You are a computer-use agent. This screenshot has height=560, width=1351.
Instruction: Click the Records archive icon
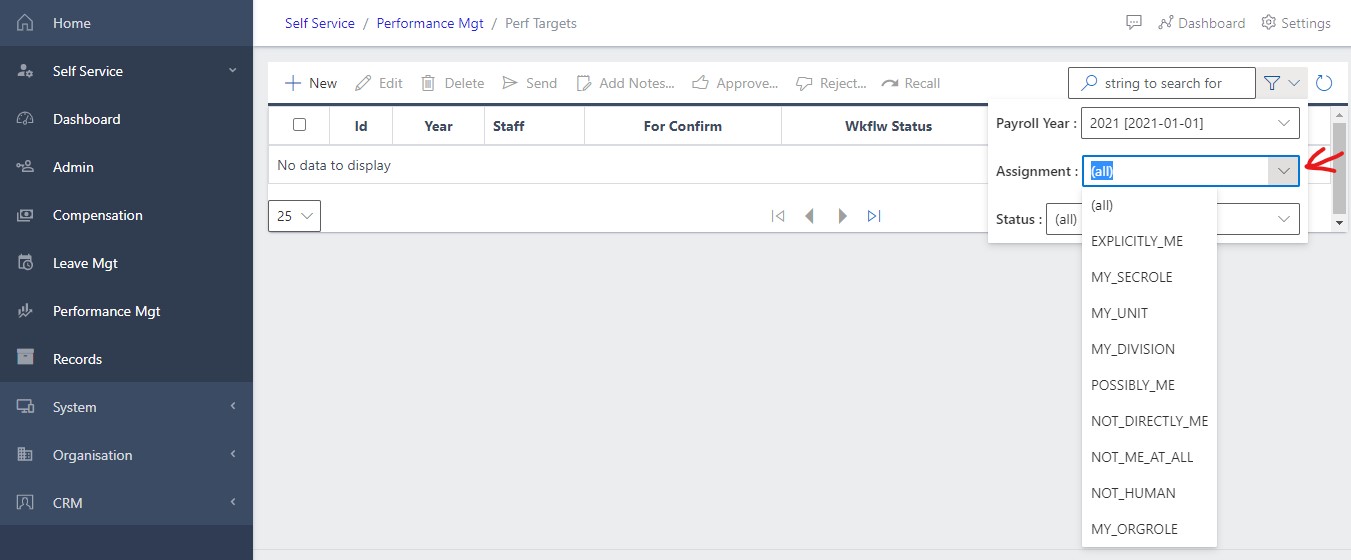click(26, 359)
